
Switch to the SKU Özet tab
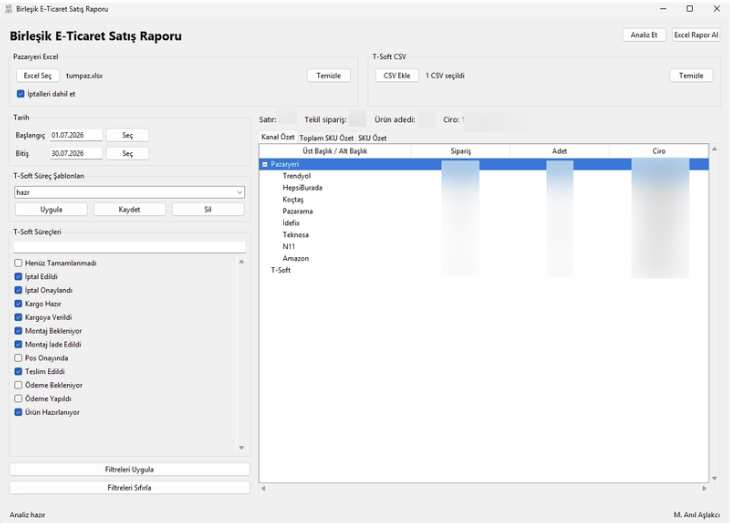372,138
